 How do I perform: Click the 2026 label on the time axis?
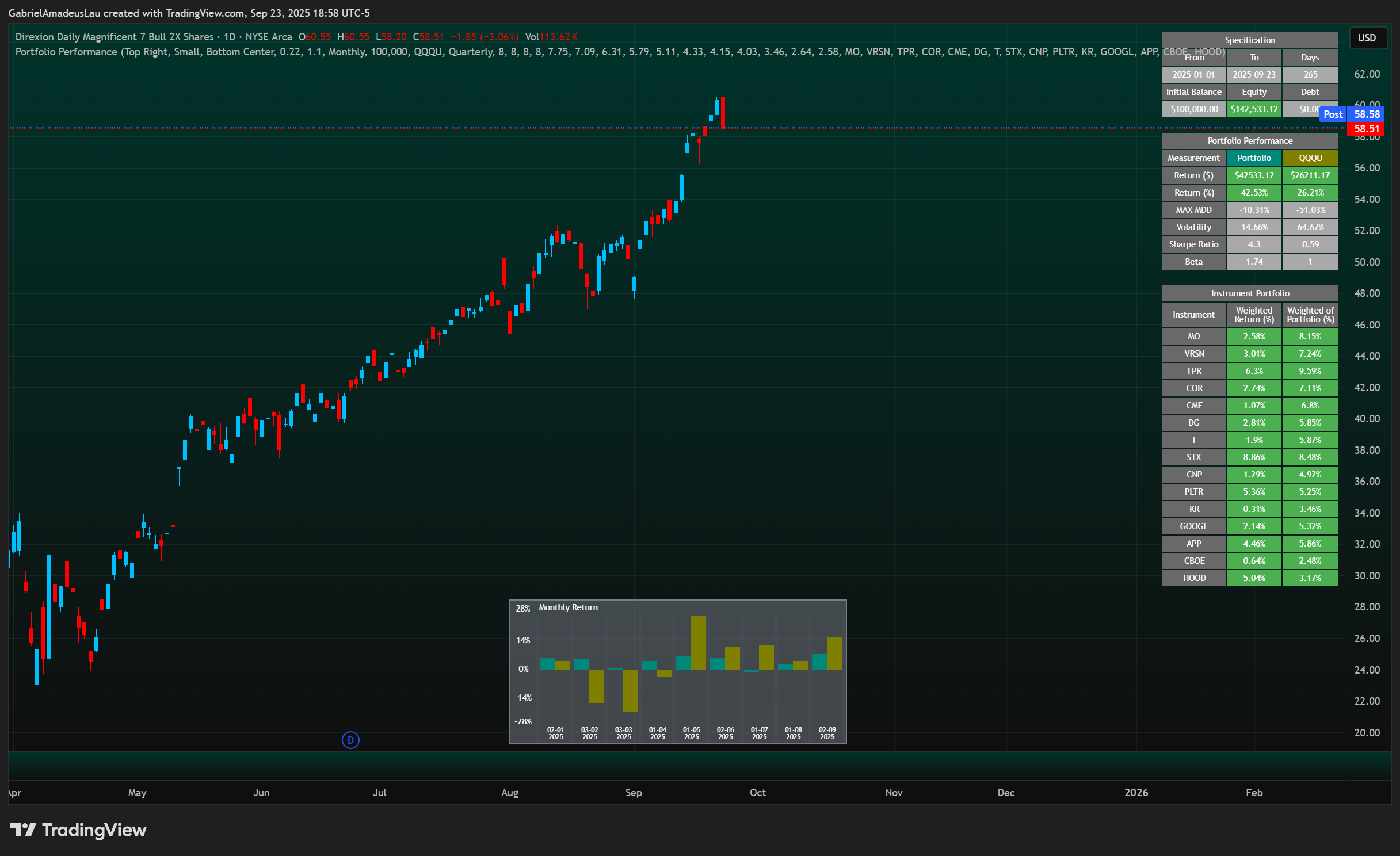[x=1136, y=793]
